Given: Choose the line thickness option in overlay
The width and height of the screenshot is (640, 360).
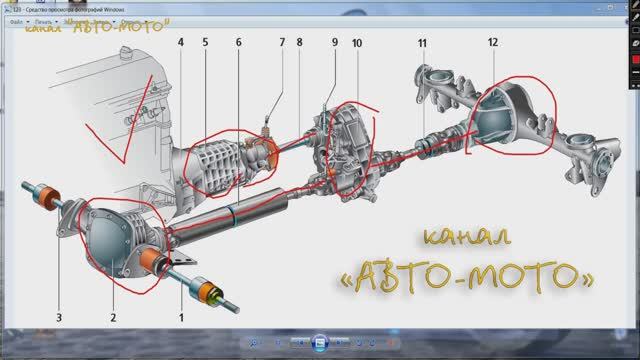Looking at the screenshot, I should (635, 72).
